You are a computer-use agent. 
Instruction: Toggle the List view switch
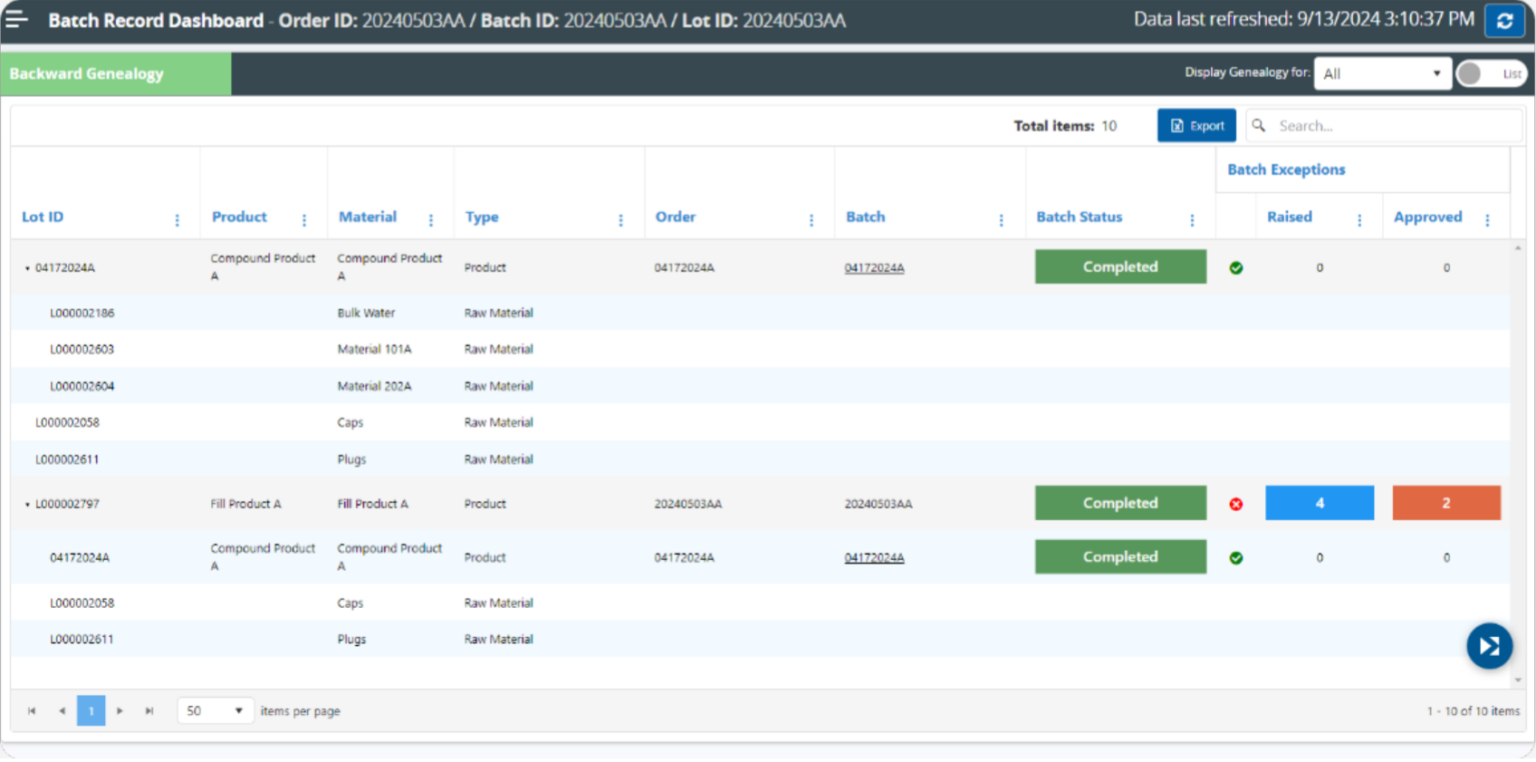tap(1490, 74)
